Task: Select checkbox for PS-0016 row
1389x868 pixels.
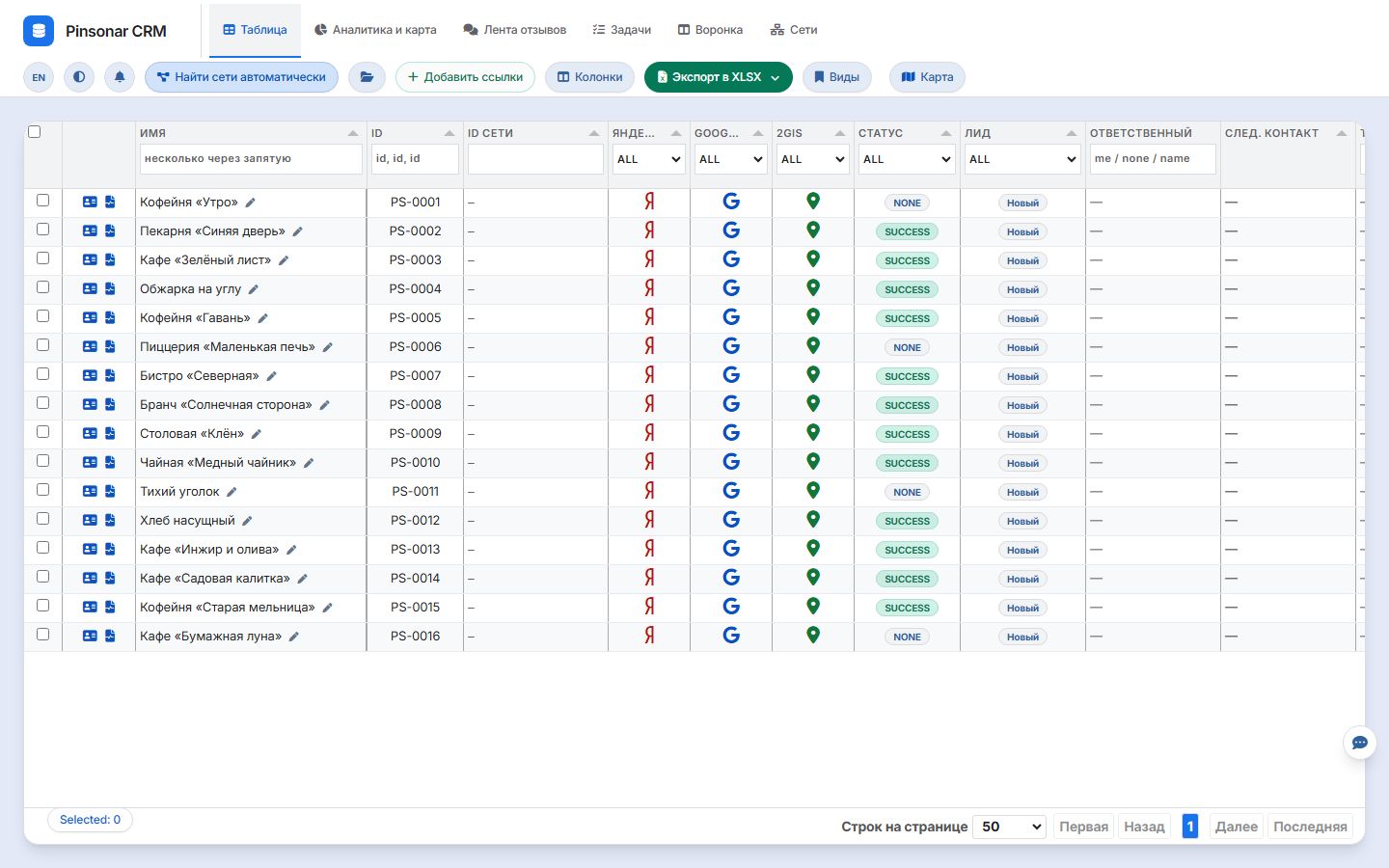Action: pos(42,635)
